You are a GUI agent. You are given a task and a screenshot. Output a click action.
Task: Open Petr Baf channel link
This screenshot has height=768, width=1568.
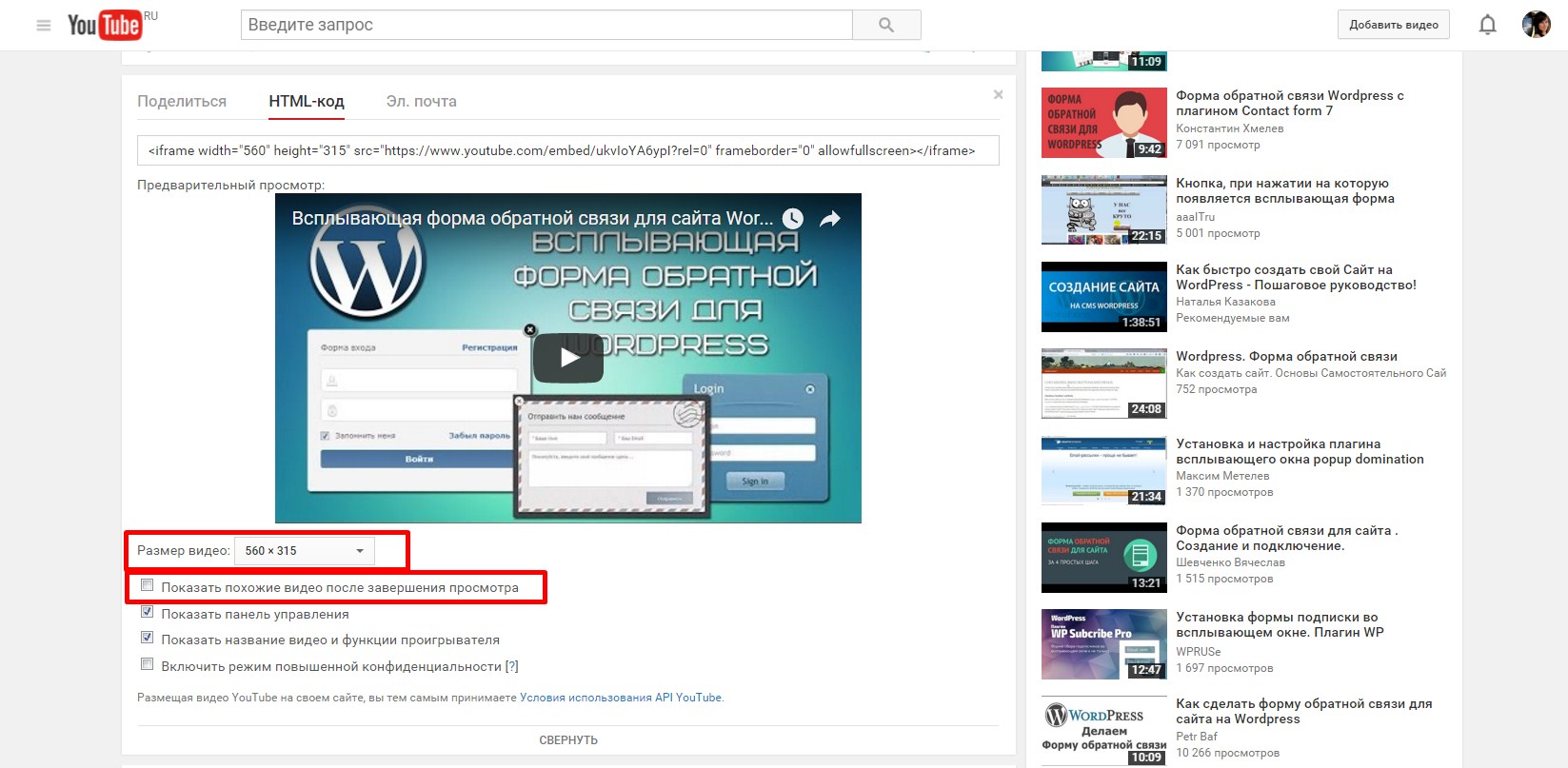tap(1197, 737)
